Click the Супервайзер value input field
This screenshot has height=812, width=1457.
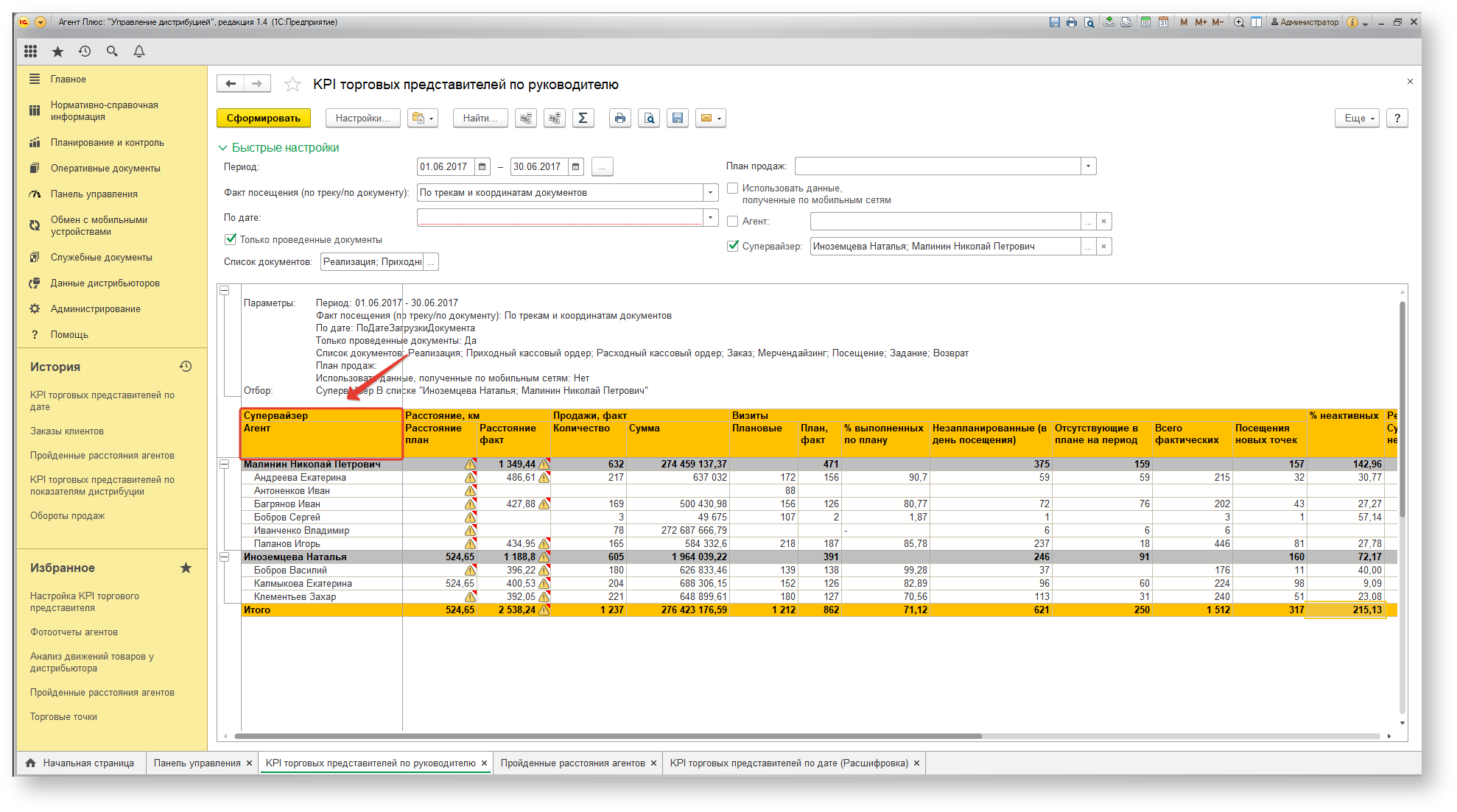coord(945,246)
